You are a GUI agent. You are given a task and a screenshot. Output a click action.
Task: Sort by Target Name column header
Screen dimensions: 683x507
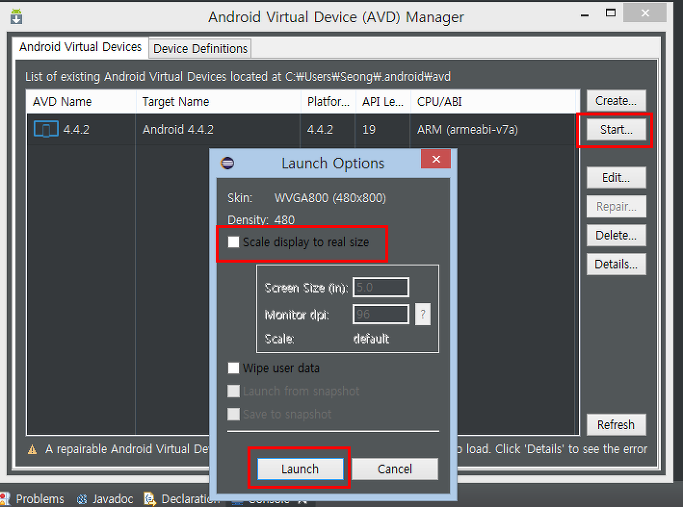219,102
